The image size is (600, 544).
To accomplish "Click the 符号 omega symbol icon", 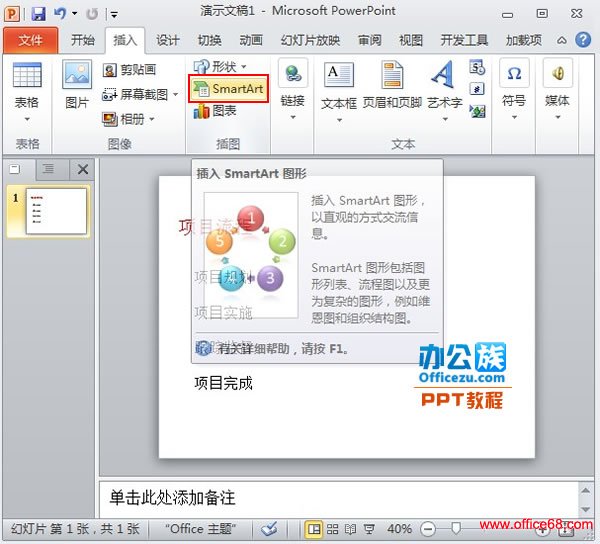I will point(514,73).
